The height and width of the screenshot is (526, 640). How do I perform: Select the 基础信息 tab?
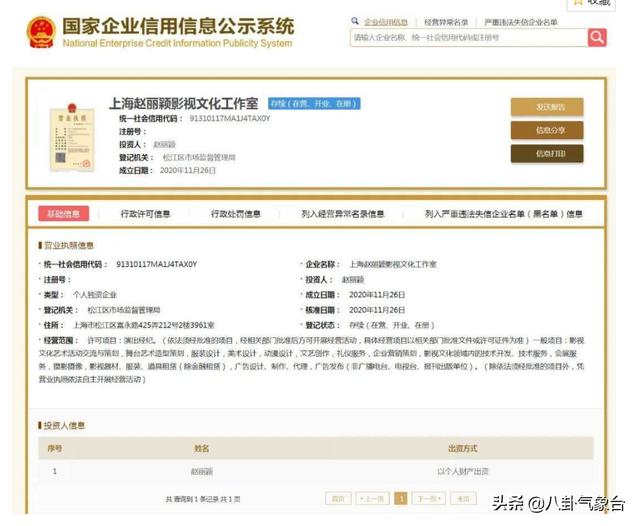[64, 213]
